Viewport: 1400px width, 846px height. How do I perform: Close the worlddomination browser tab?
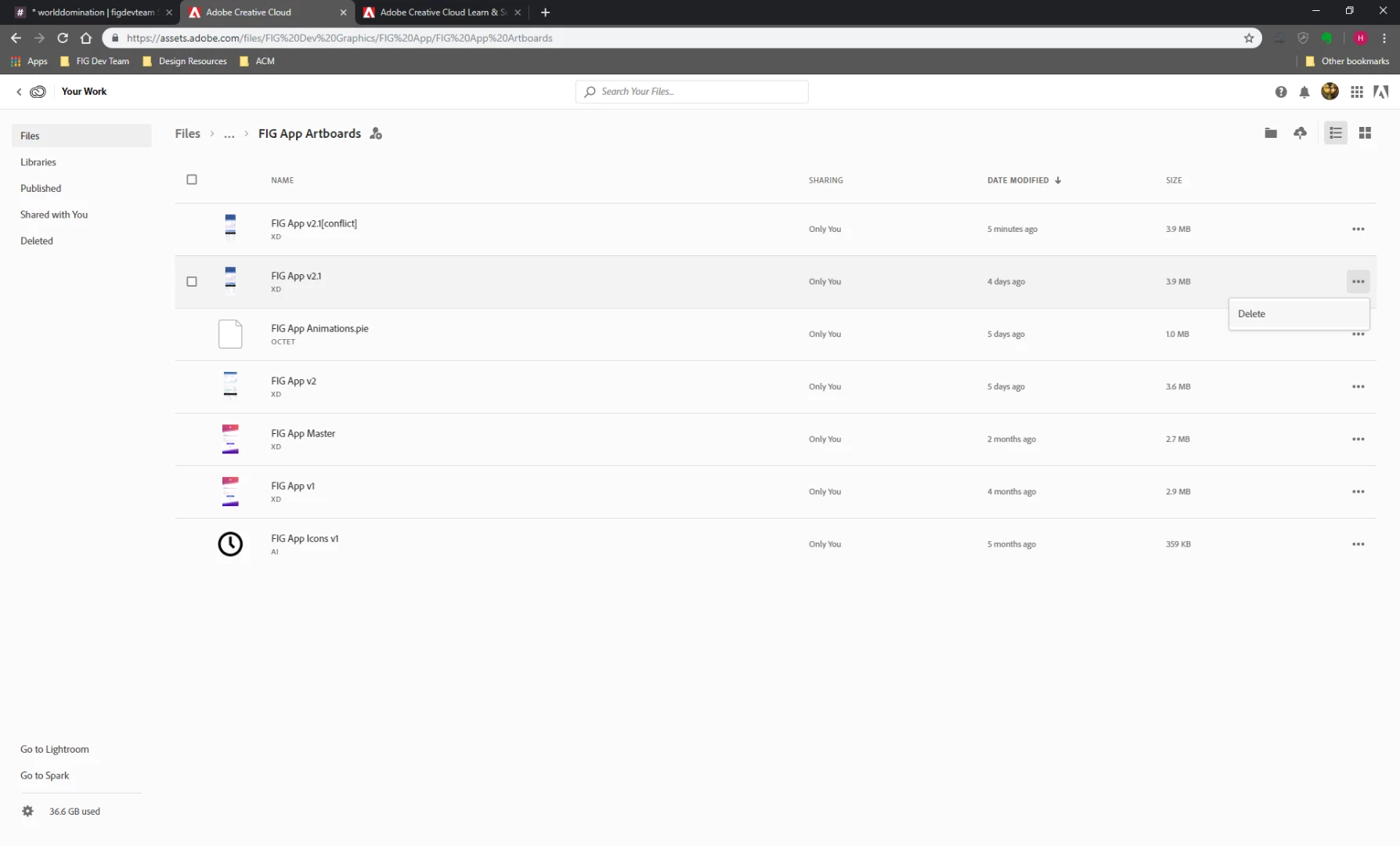pos(169,13)
